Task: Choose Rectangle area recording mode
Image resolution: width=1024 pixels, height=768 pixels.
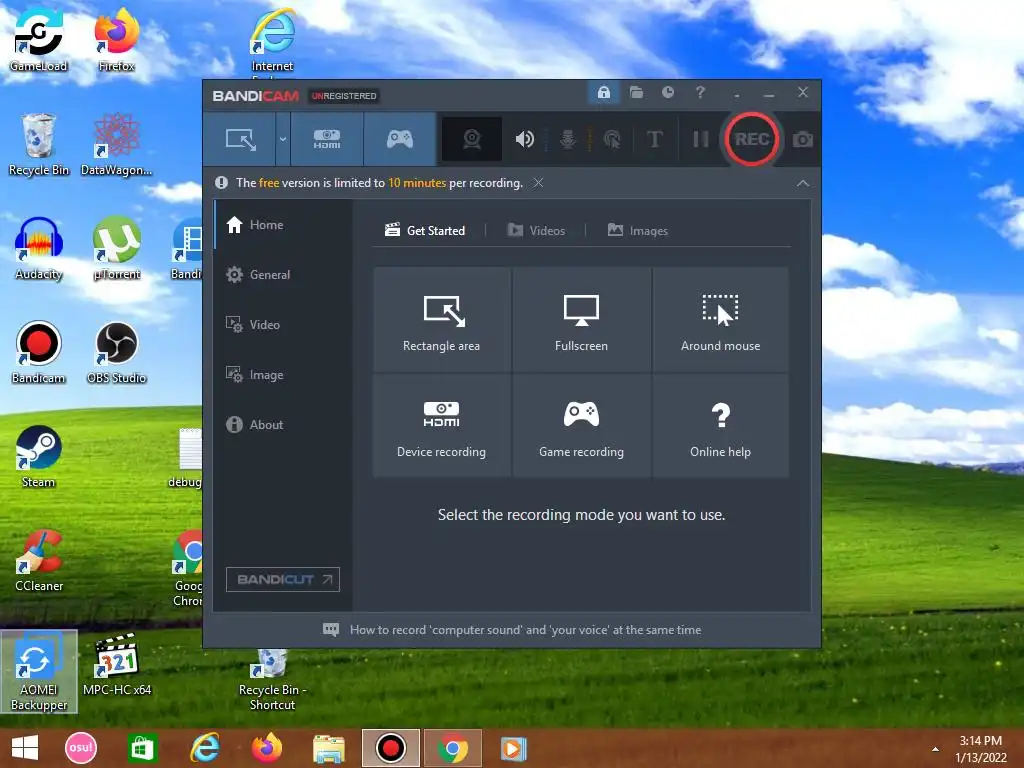Action: (441, 319)
